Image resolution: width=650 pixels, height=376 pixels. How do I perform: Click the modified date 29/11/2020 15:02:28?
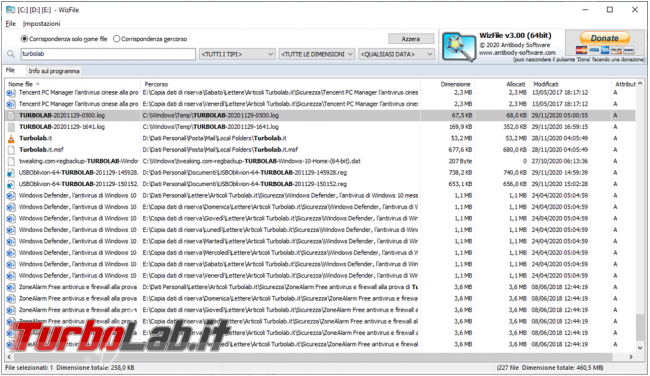click(560, 184)
